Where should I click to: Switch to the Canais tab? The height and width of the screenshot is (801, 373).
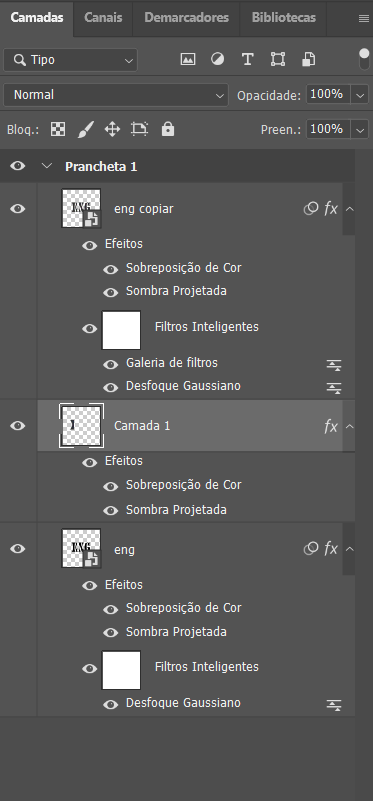tap(103, 17)
